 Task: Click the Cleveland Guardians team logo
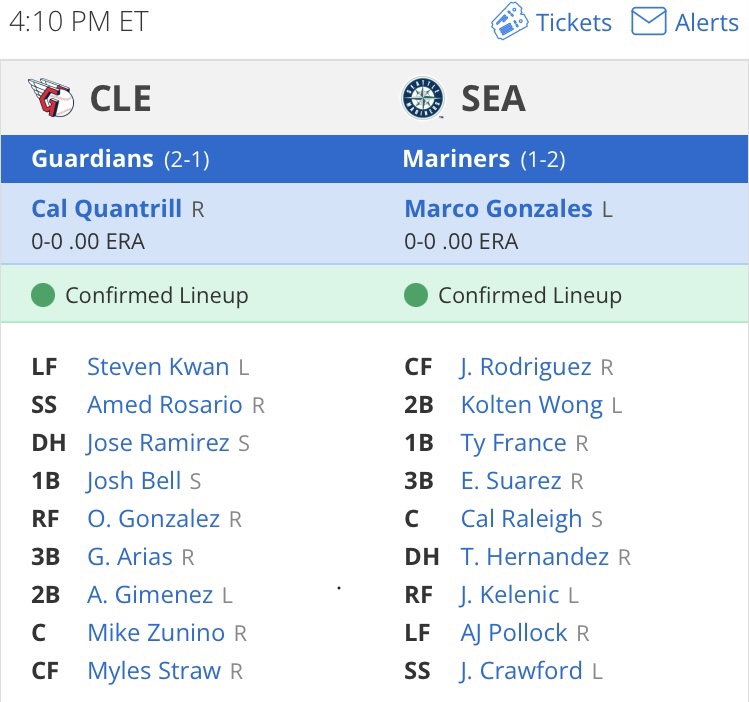click(x=50, y=98)
